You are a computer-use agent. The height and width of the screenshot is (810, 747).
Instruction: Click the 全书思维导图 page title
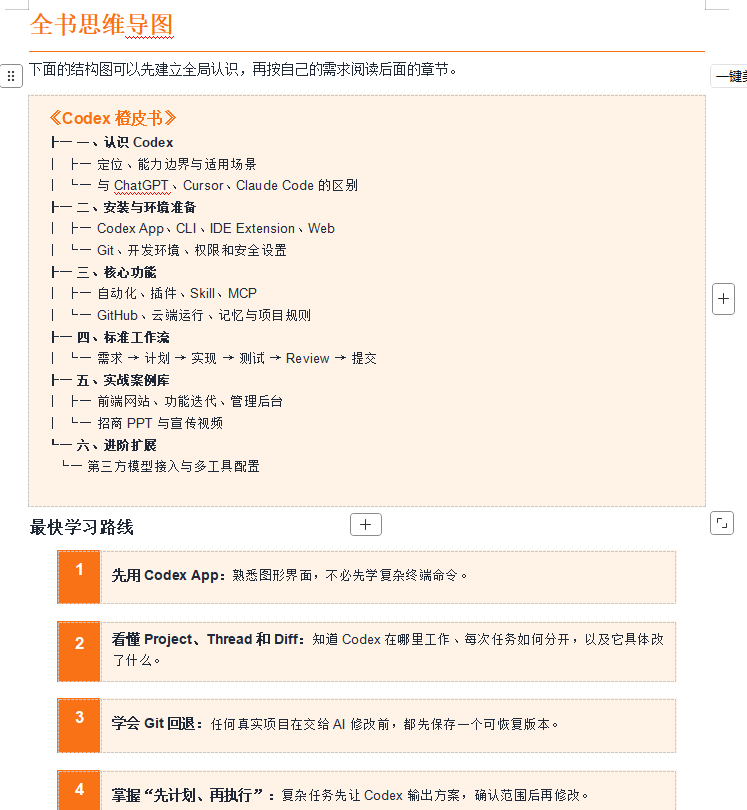click(x=101, y=25)
